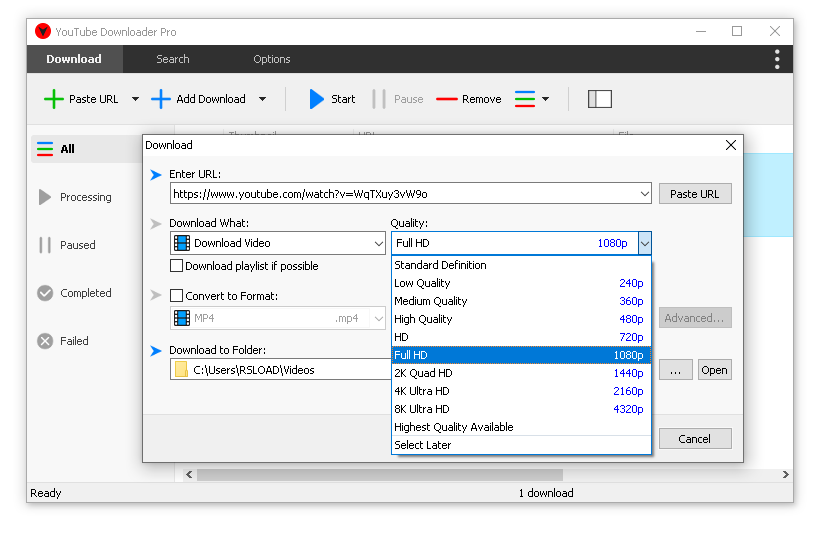Click the horizontal scrollbar right arrow
Viewport: 832px width, 534px height.
click(x=785, y=475)
